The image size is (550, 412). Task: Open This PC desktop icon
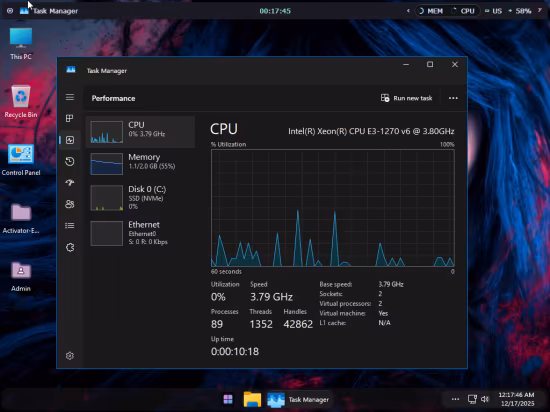[21, 43]
